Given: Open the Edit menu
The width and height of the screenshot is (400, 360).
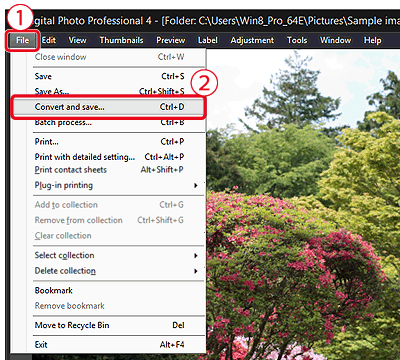Looking at the screenshot, I should (49, 40).
